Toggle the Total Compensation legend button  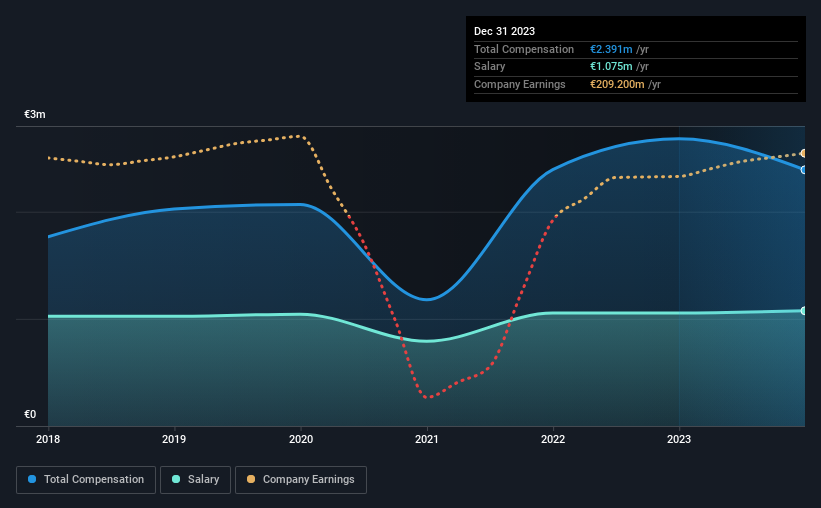[86, 480]
